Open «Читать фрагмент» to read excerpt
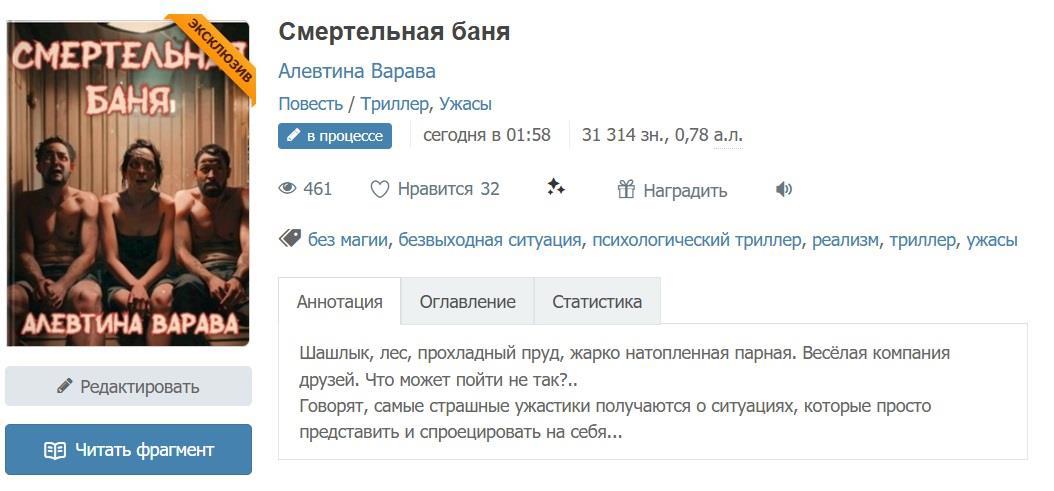The height and width of the screenshot is (491, 1054). [x=128, y=450]
